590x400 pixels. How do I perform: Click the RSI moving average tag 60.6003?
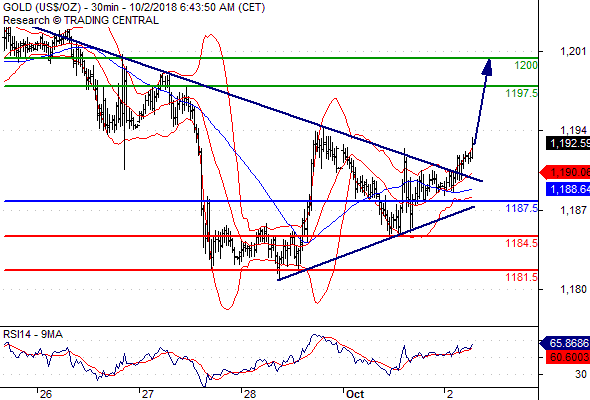pos(568,357)
